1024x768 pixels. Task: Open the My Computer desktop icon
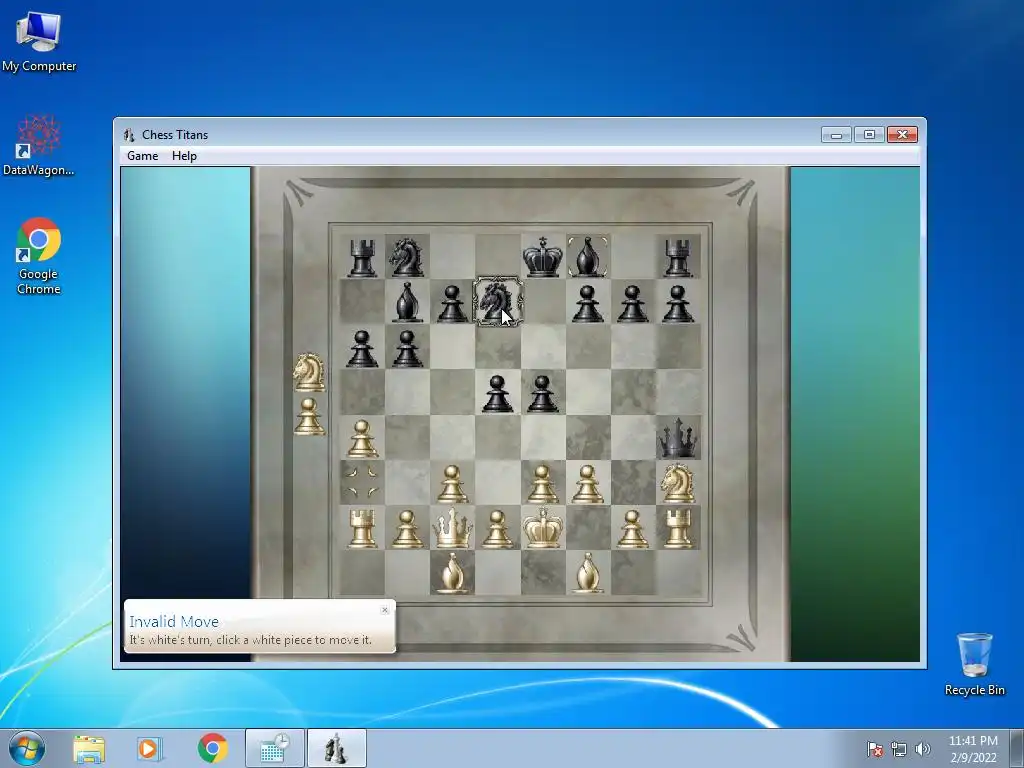[39, 42]
